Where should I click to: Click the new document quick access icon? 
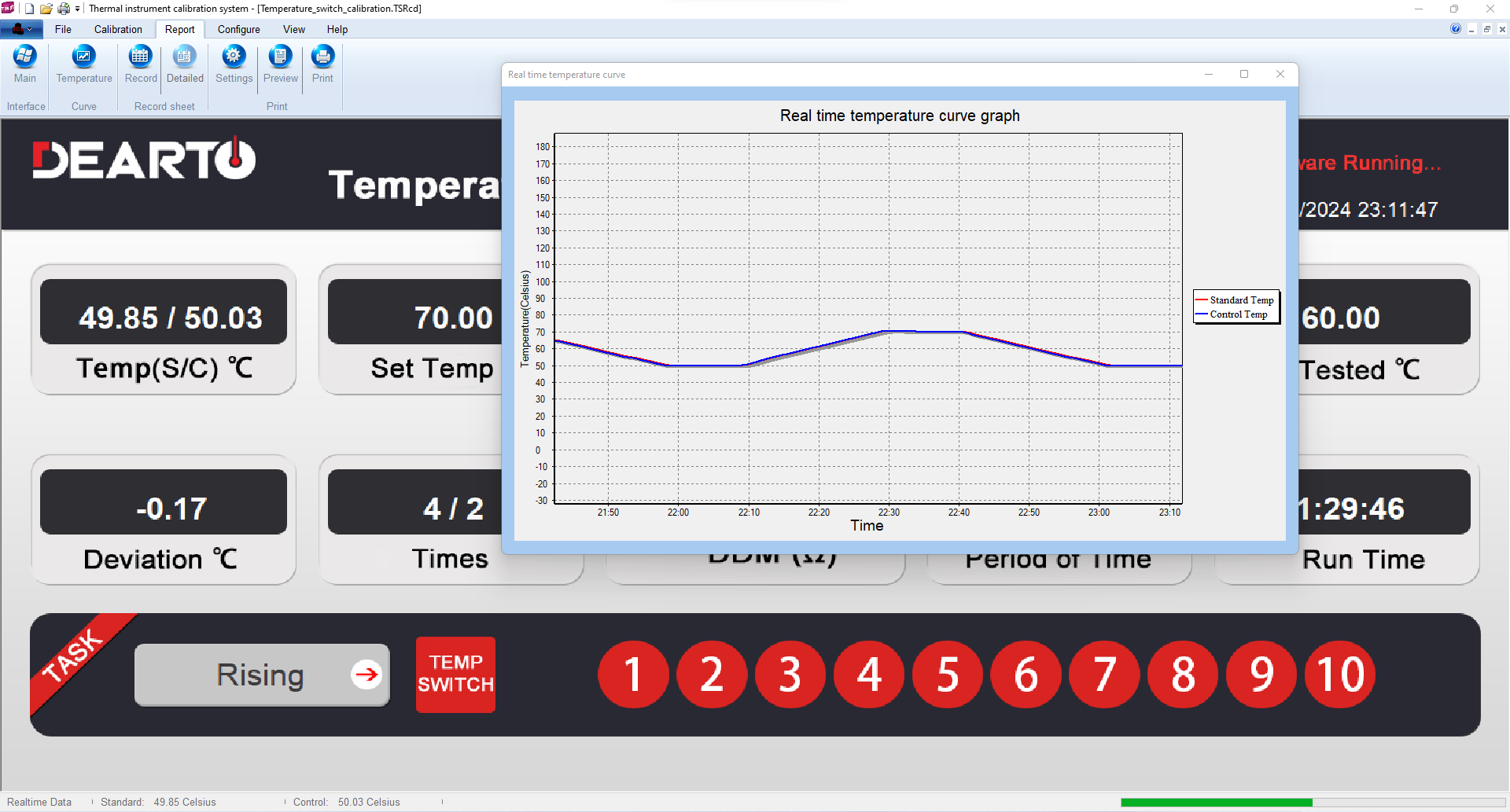pos(30,9)
